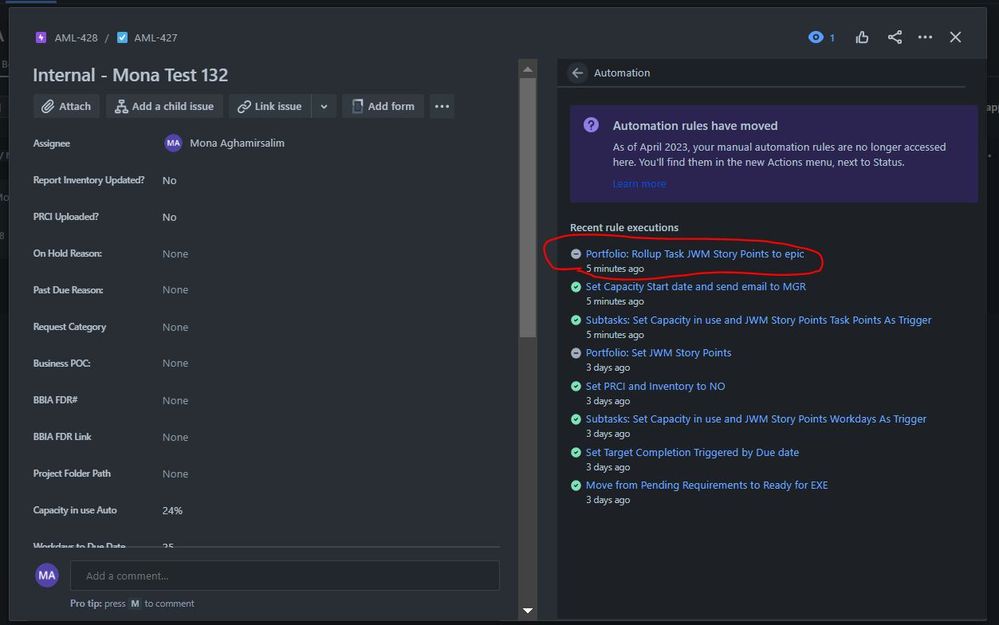
Task: Close the issue dialog
Action: coord(955,37)
